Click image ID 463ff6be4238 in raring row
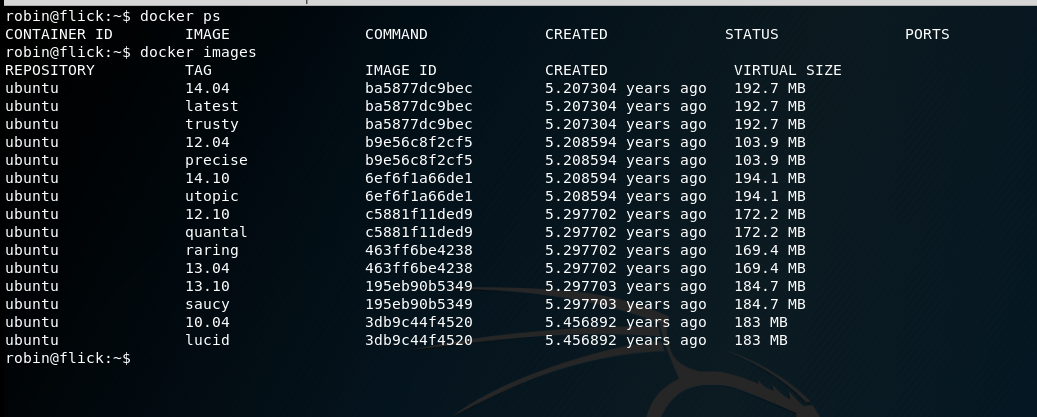This screenshot has height=417, width=1037. point(419,250)
